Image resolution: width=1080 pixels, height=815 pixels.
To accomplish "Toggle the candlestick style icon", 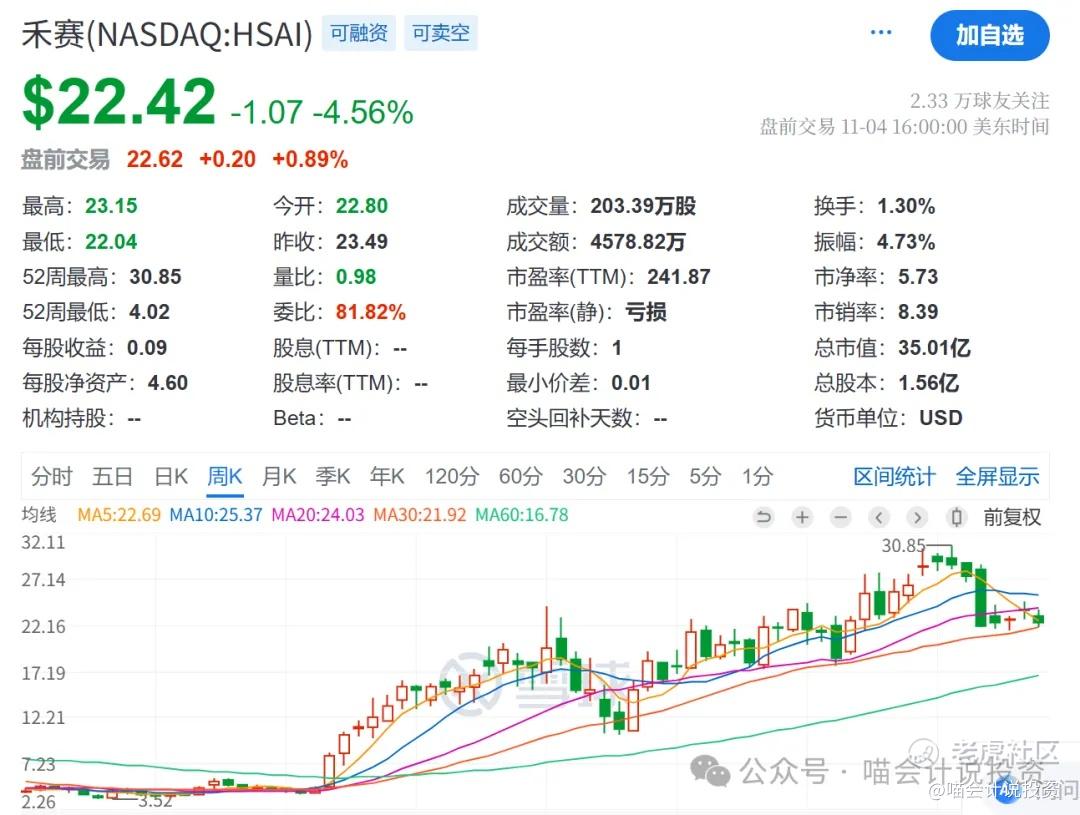I will 956,517.
